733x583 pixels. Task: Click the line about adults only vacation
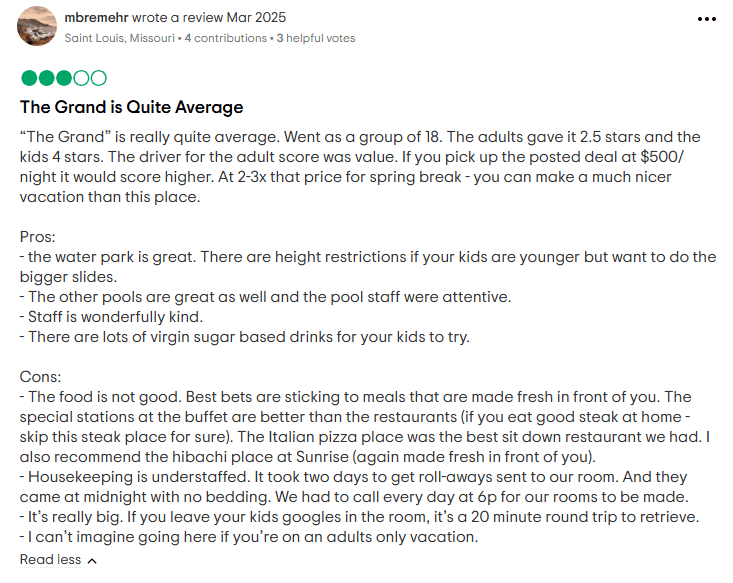249,537
